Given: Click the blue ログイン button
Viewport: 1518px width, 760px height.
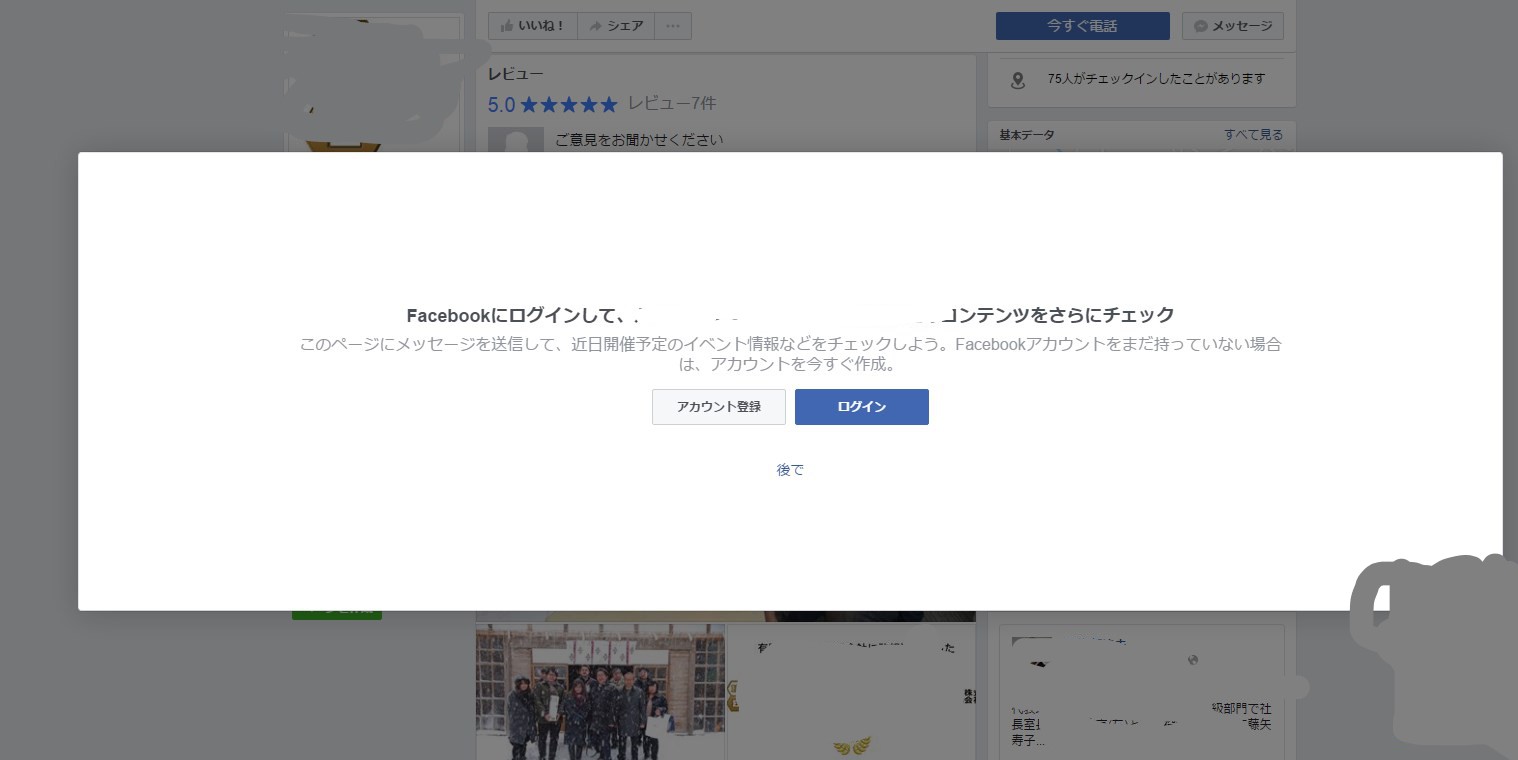Looking at the screenshot, I should point(861,407).
